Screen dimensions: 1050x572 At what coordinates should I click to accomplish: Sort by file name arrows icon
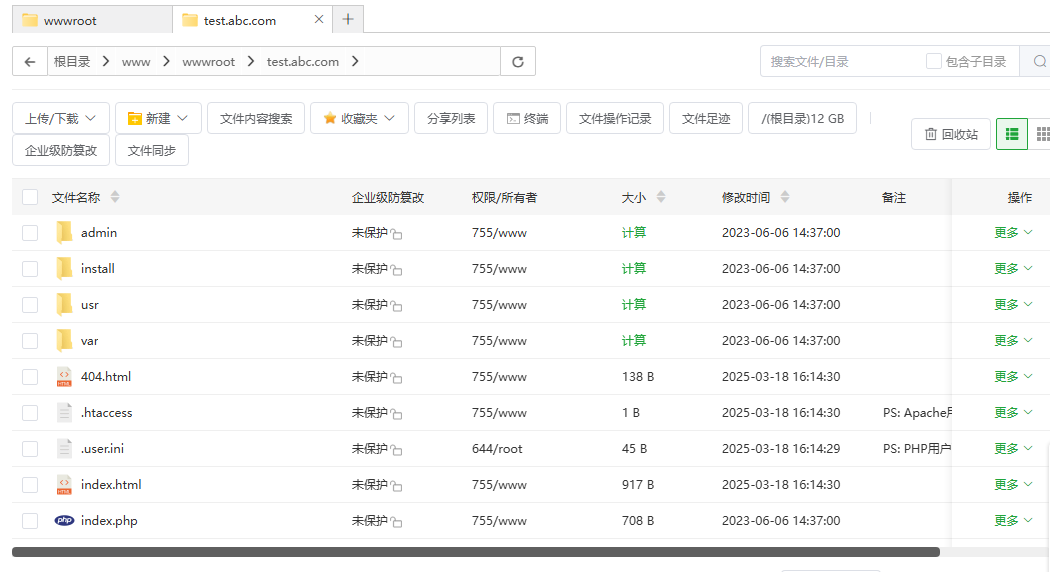pos(115,197)
